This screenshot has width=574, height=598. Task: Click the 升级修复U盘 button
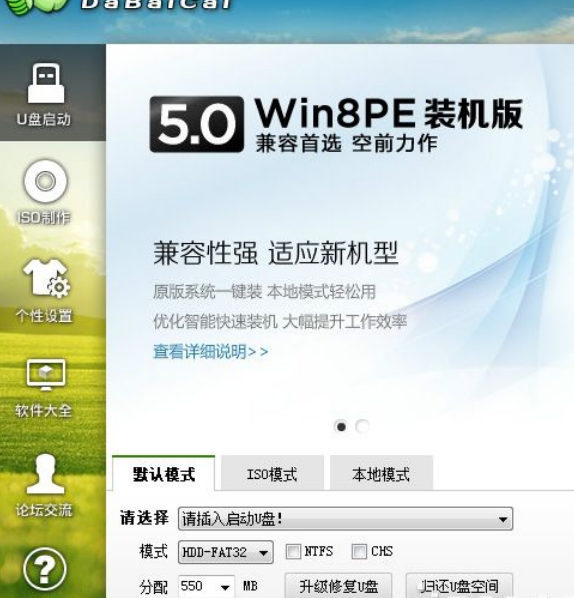pyautogui.click(x=338, y=586)
